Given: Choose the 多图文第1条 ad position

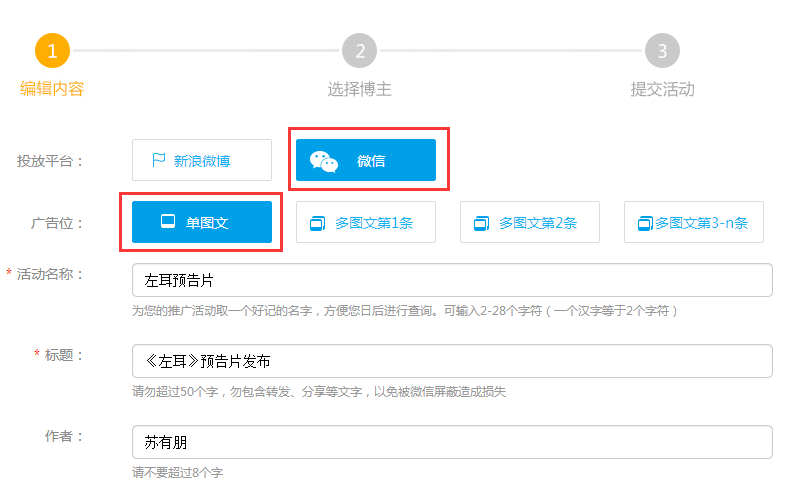Looking at the screenshot, I should click(366, 222).
